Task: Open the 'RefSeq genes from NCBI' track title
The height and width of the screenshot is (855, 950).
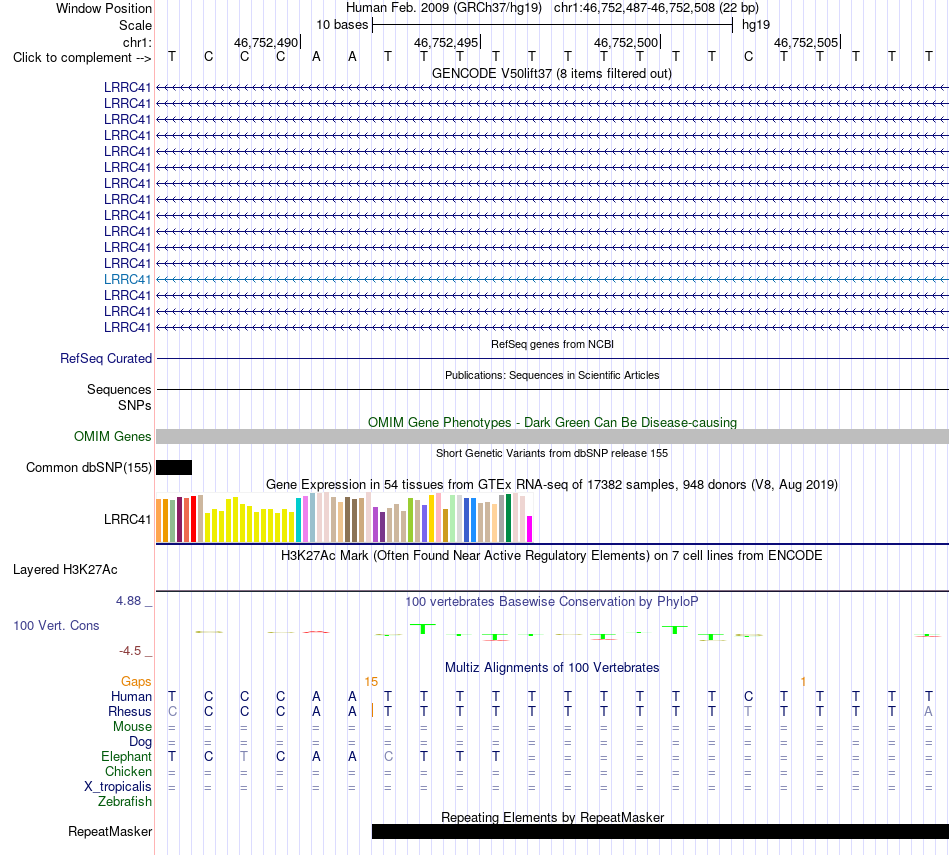Action: 552,344
